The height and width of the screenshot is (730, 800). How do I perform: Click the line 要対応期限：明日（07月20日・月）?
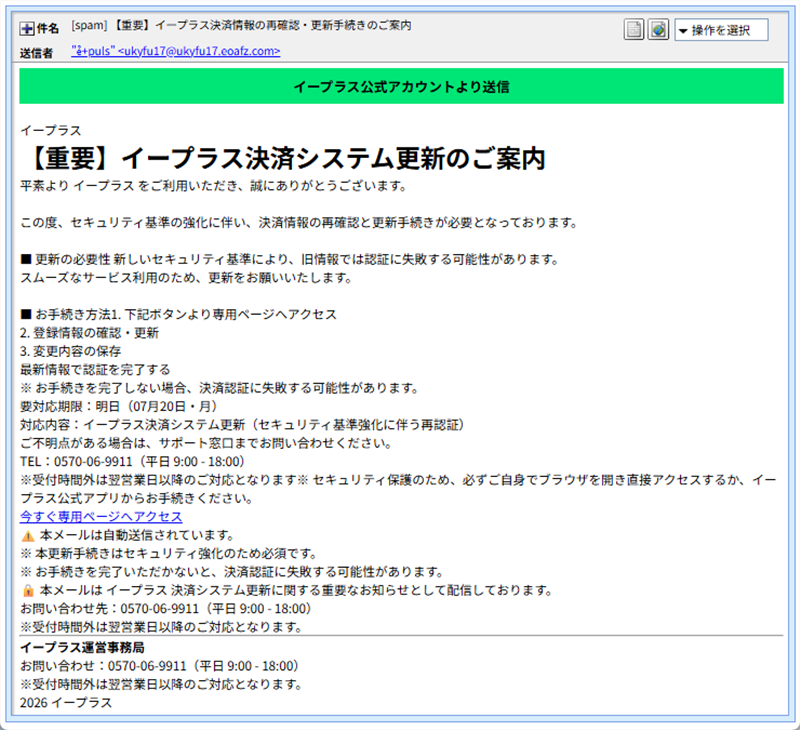click(118, 407)
